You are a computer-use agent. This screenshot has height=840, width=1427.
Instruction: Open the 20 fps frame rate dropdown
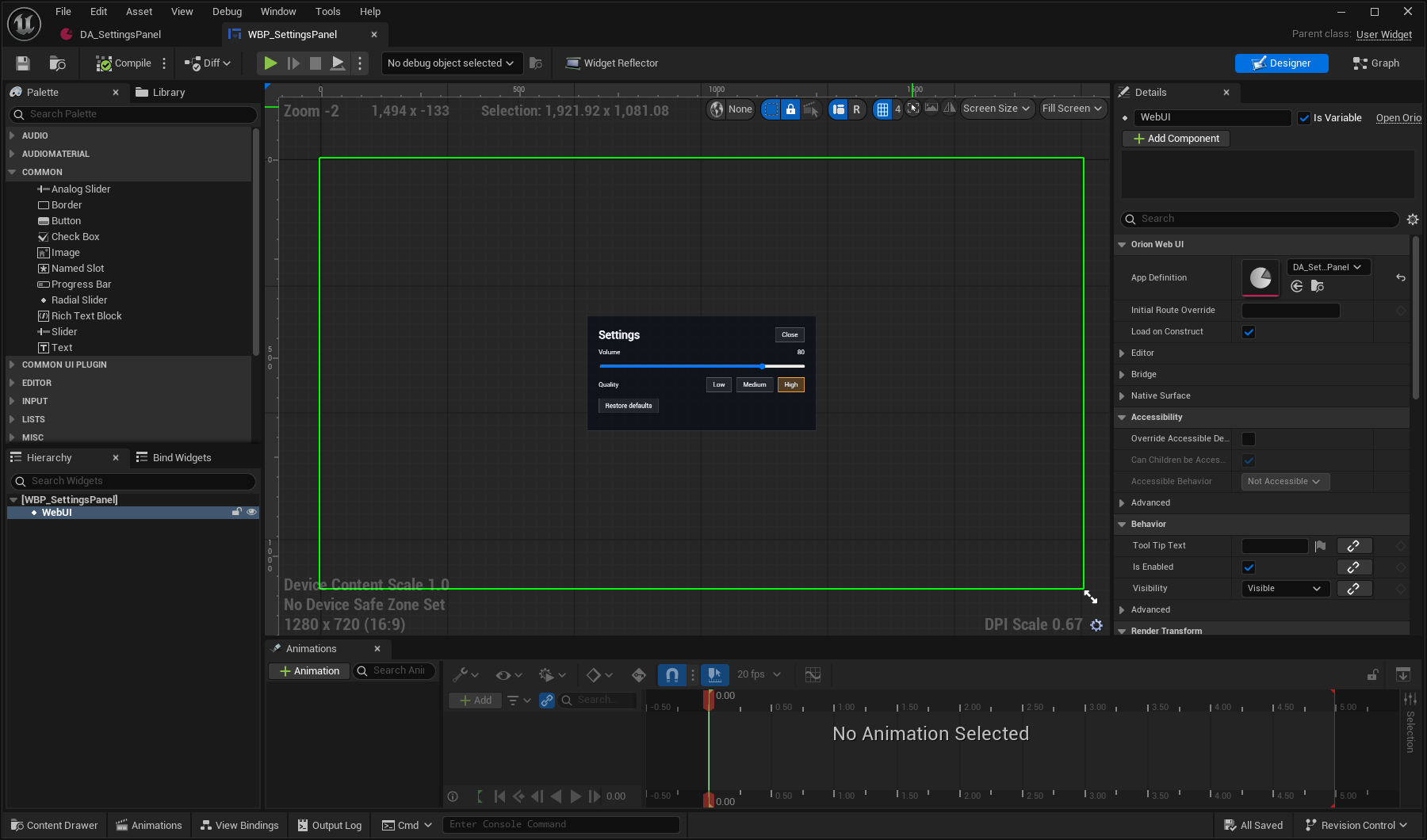pyautogui.click(x=759, y=675)
